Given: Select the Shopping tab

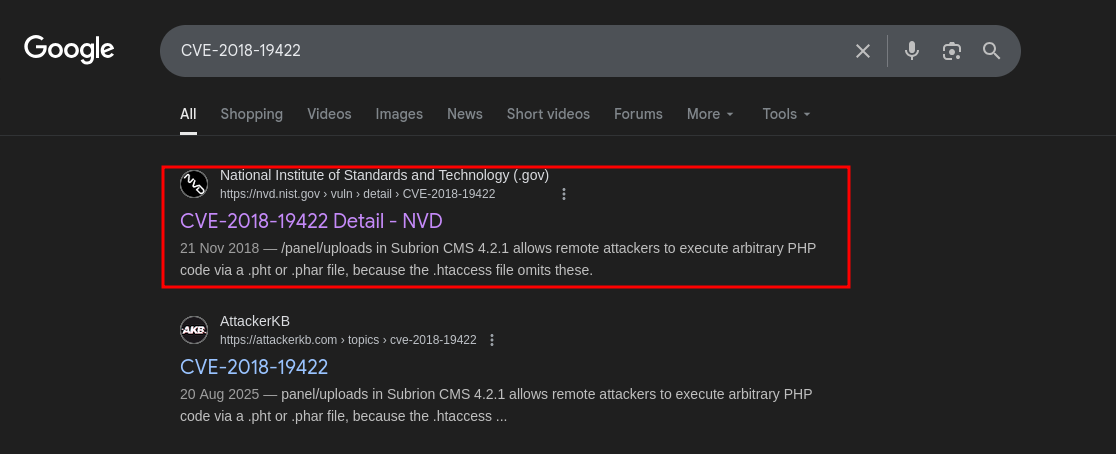Looking at the screenshot, I should point(251,114).
